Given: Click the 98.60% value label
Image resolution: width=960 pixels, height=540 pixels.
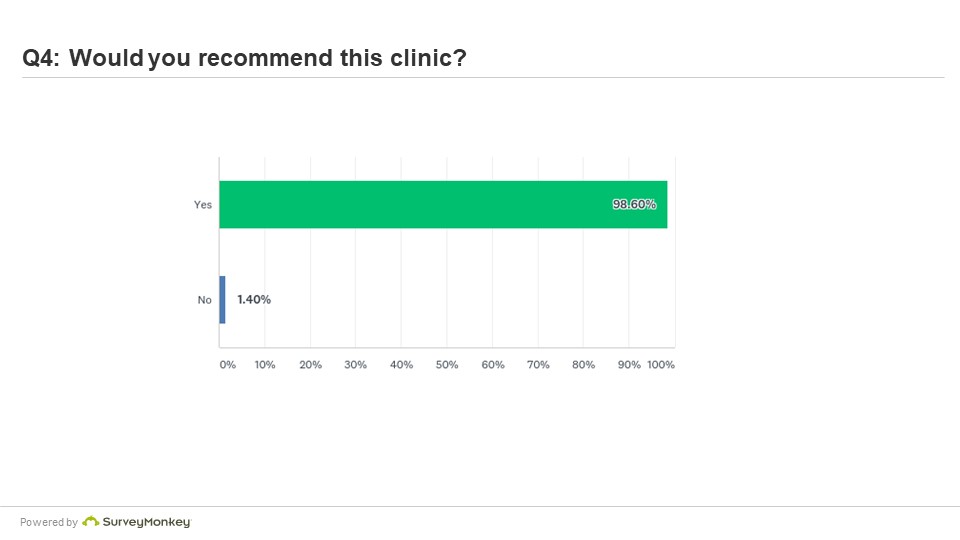Looking at the screenshot, I should pos(634,204).
